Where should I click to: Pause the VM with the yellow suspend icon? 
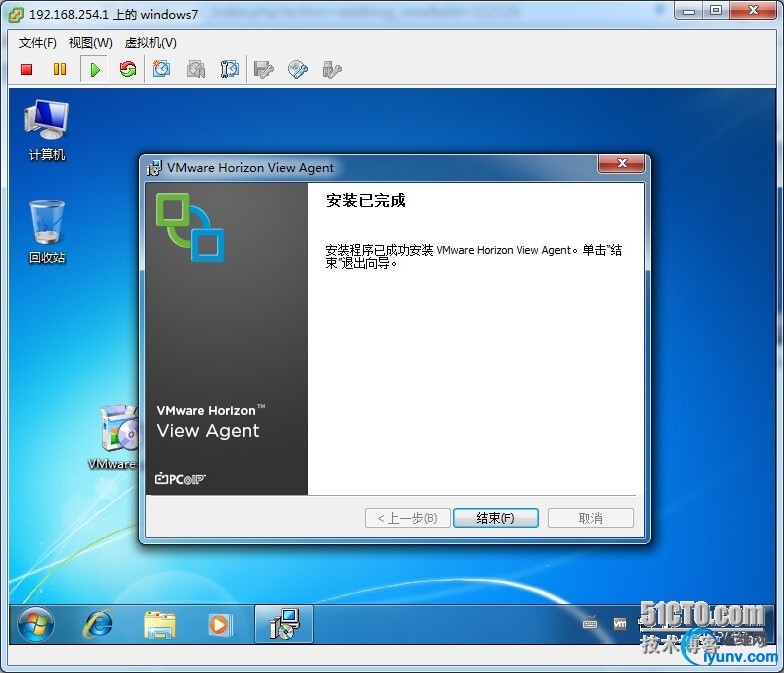click(60, 69)
